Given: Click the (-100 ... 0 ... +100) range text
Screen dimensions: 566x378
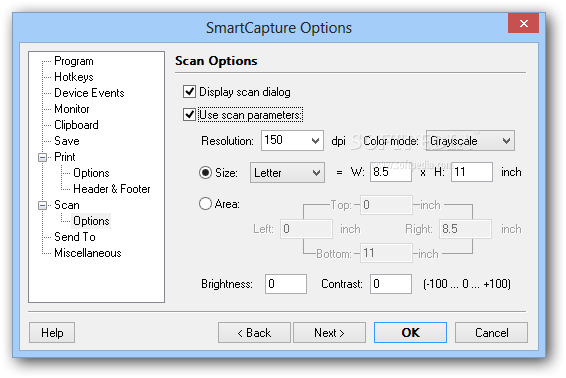Looking at the screenshot, I should (x=467, y=284).
